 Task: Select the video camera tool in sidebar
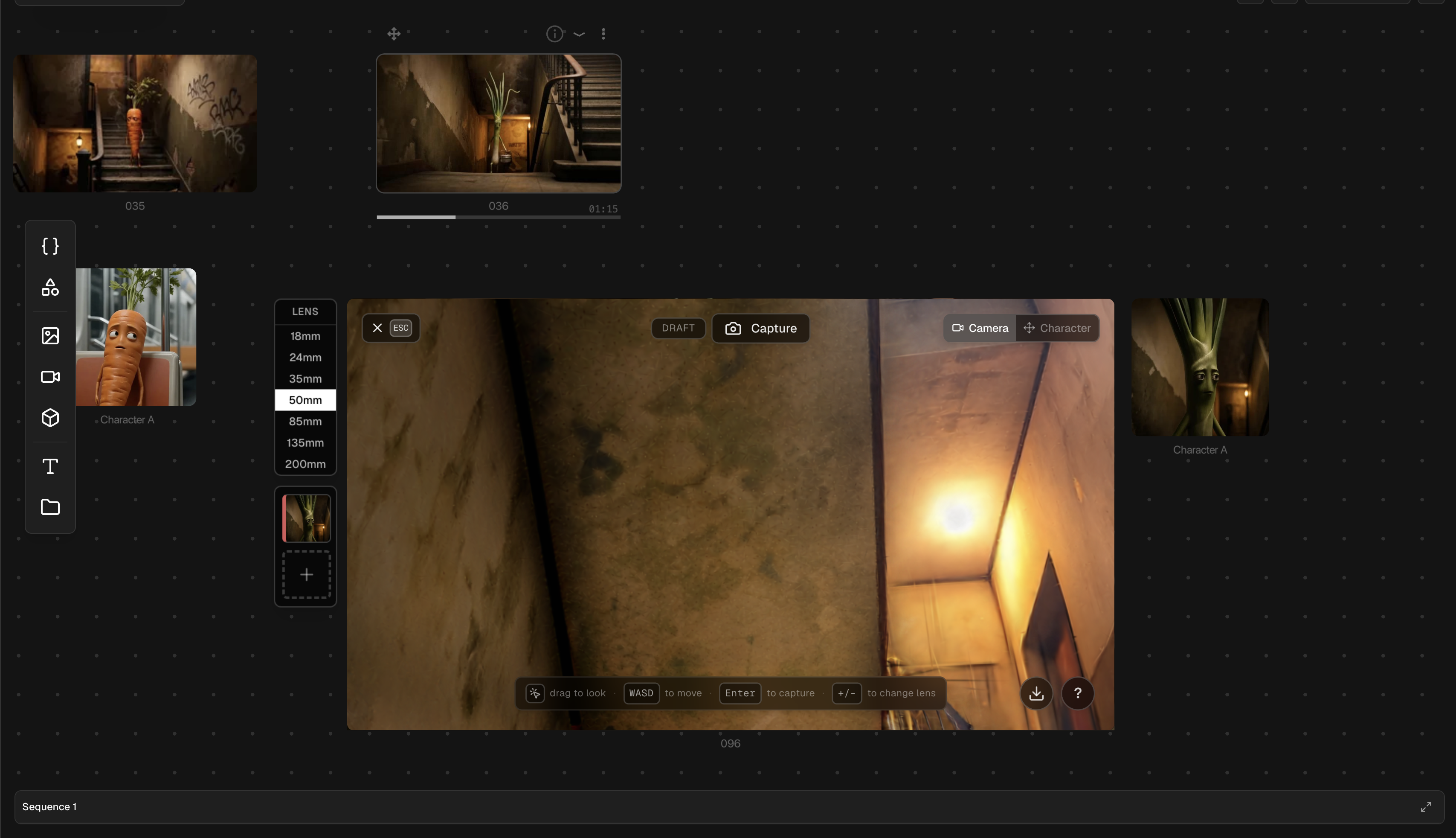coord(50,376)
